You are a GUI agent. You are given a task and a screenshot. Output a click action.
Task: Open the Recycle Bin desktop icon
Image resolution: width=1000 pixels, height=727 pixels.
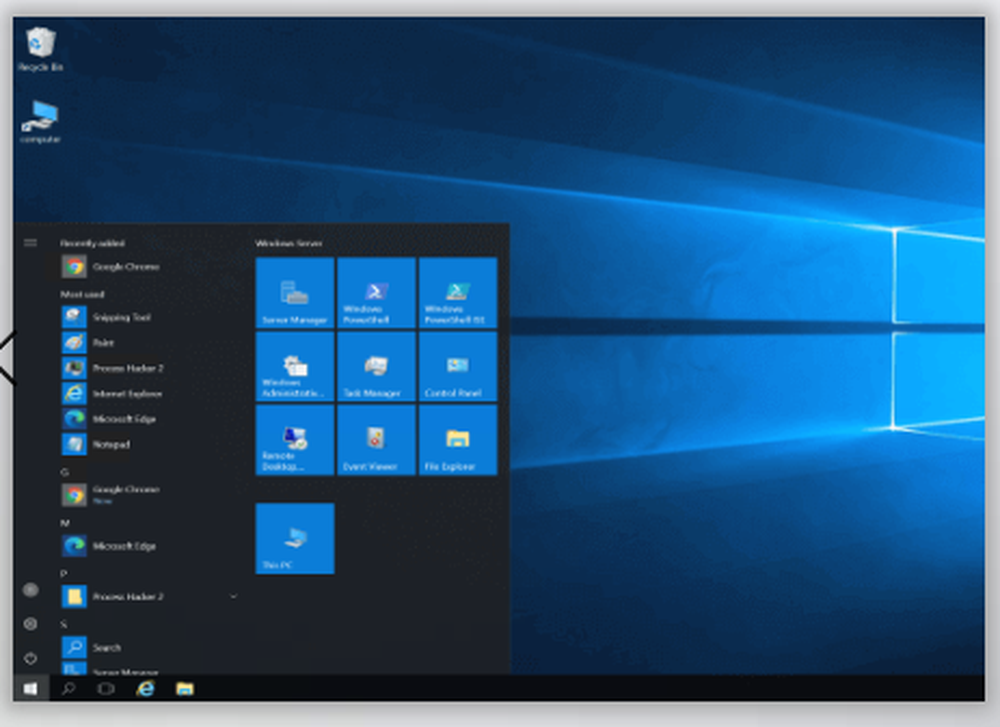(40, 48)
